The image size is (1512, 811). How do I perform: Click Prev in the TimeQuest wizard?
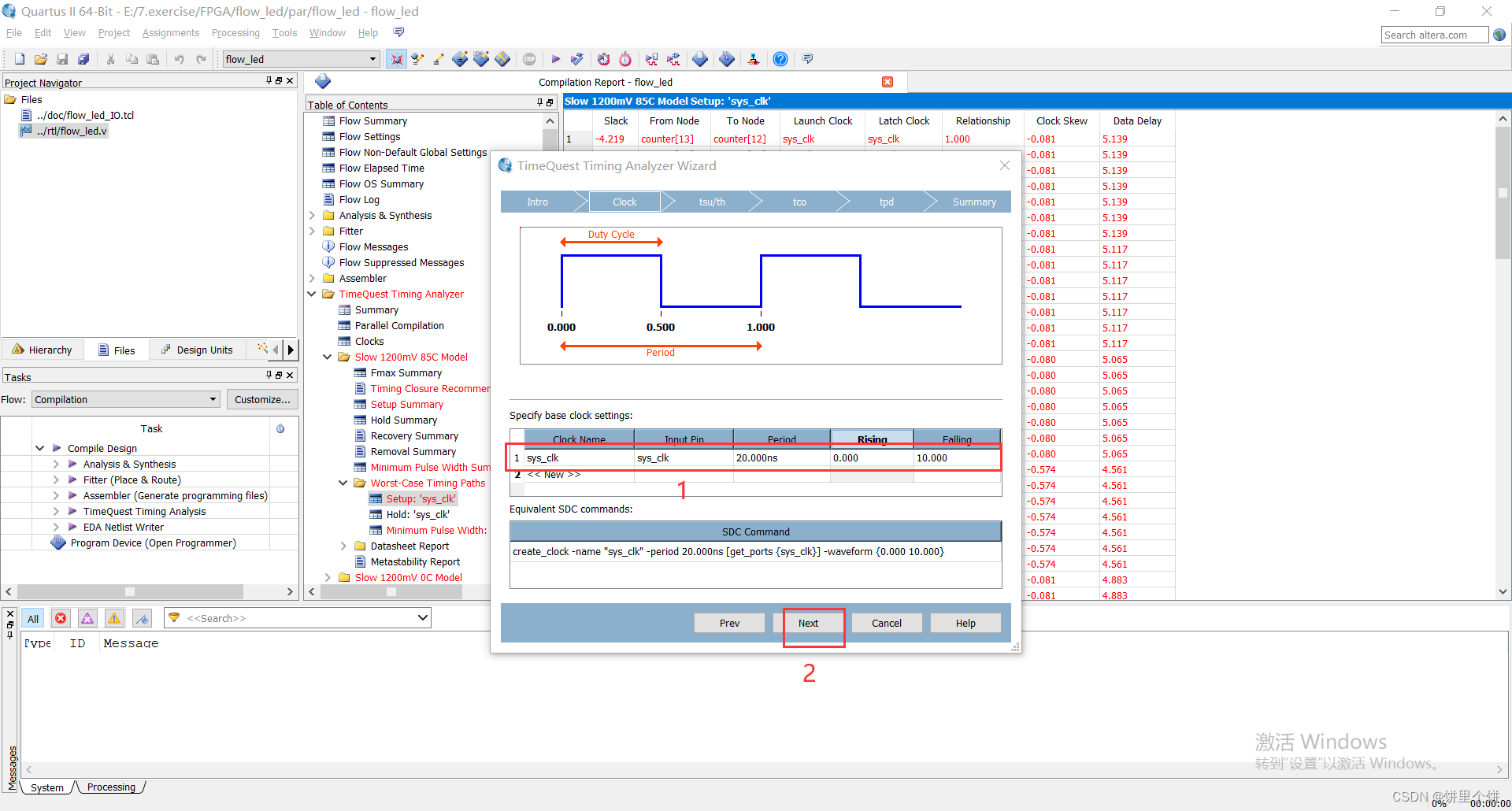coord(729,623)
